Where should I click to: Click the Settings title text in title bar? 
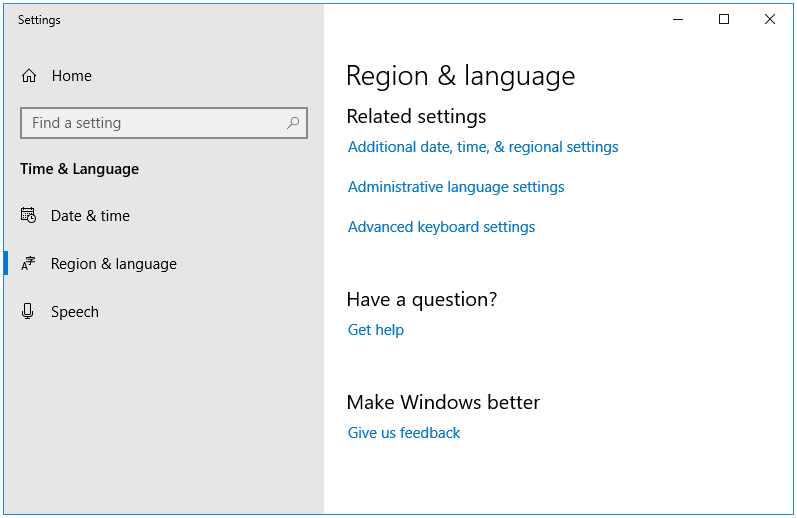[39, 20]
